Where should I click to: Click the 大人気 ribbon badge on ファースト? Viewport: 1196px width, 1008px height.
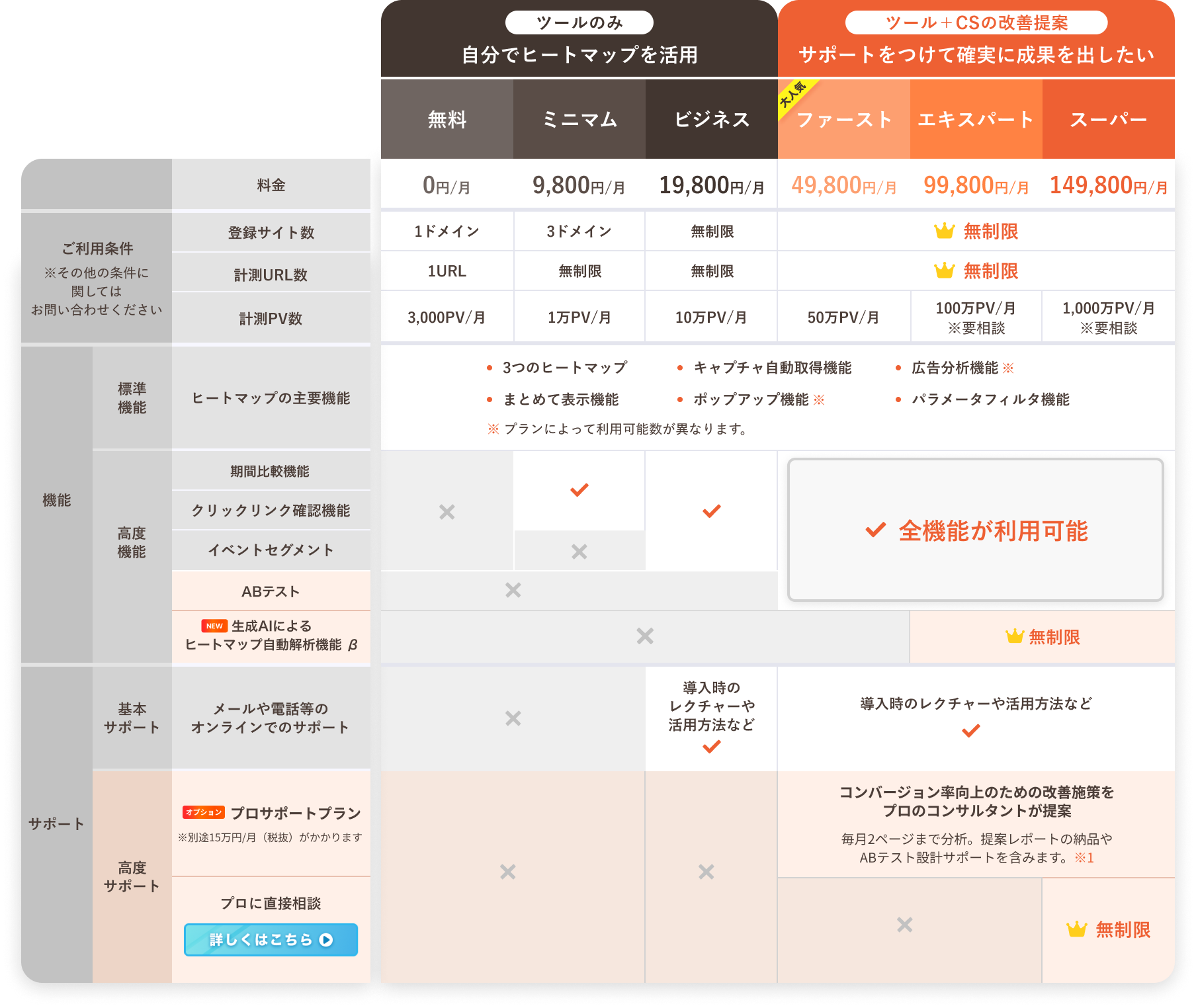coord(793,95)
